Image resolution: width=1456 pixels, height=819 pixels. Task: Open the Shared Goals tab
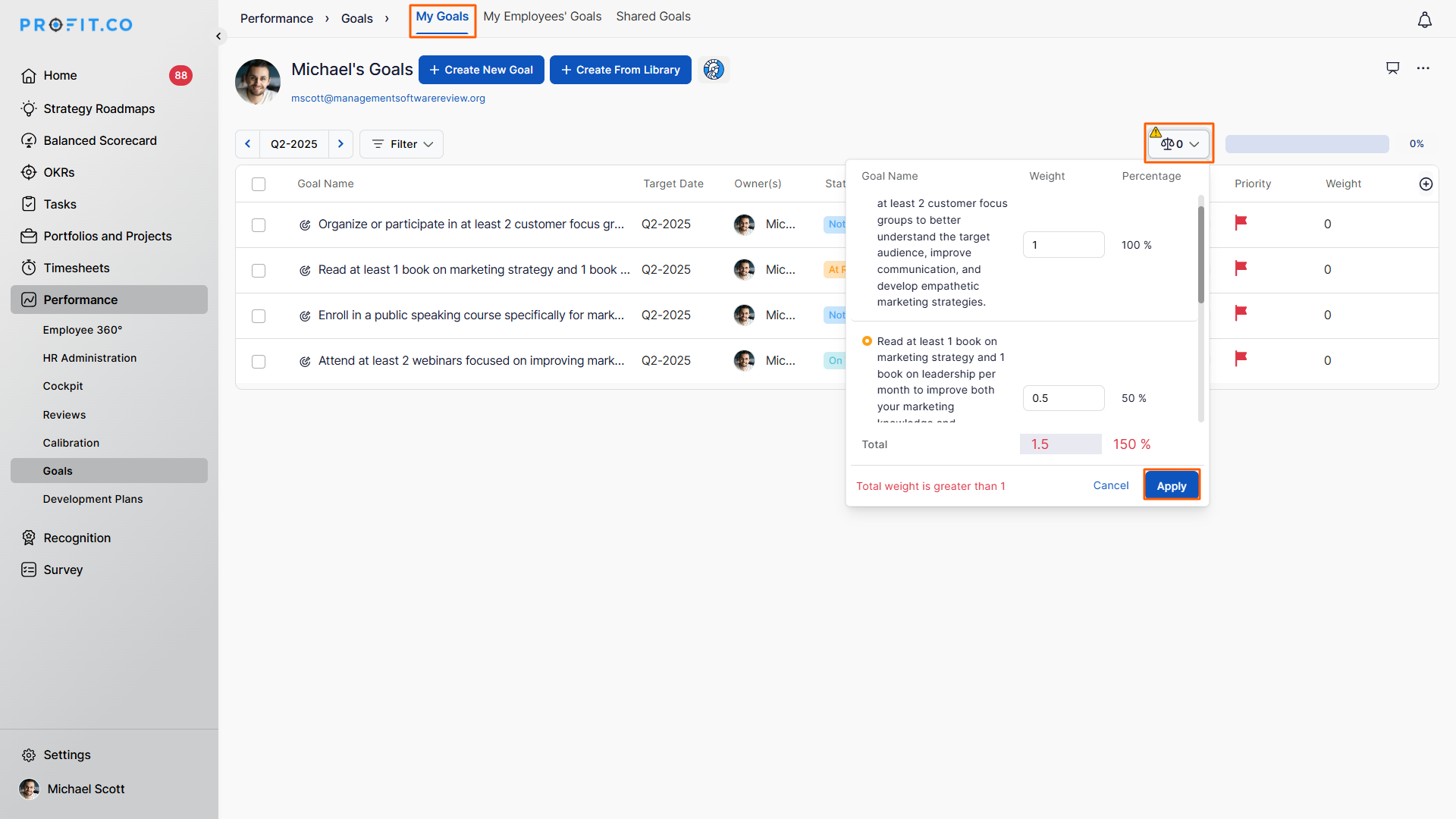click(653, 17)
